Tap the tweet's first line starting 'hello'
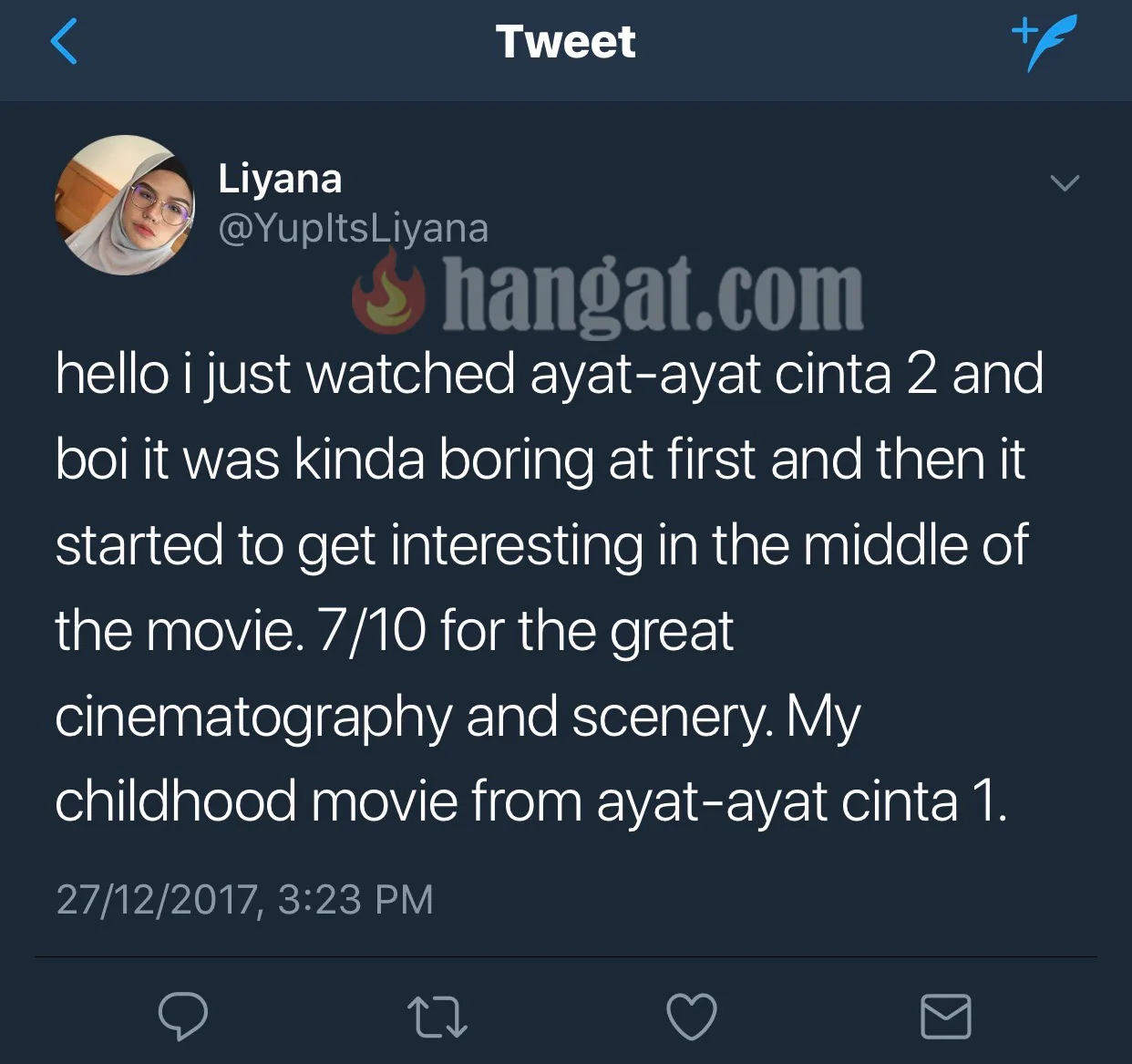 pyautogui.click(x=550, y=375)
